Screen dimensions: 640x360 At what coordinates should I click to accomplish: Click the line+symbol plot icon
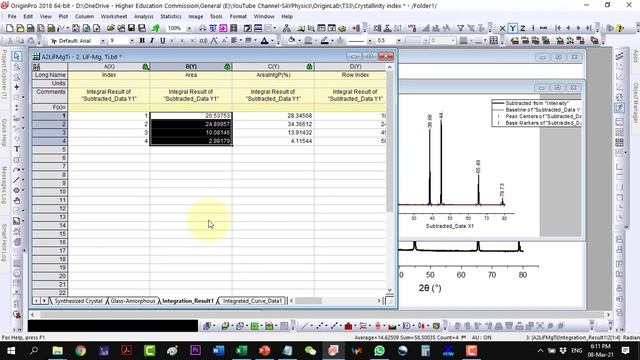pyautogui.click(x=334, y=326)
